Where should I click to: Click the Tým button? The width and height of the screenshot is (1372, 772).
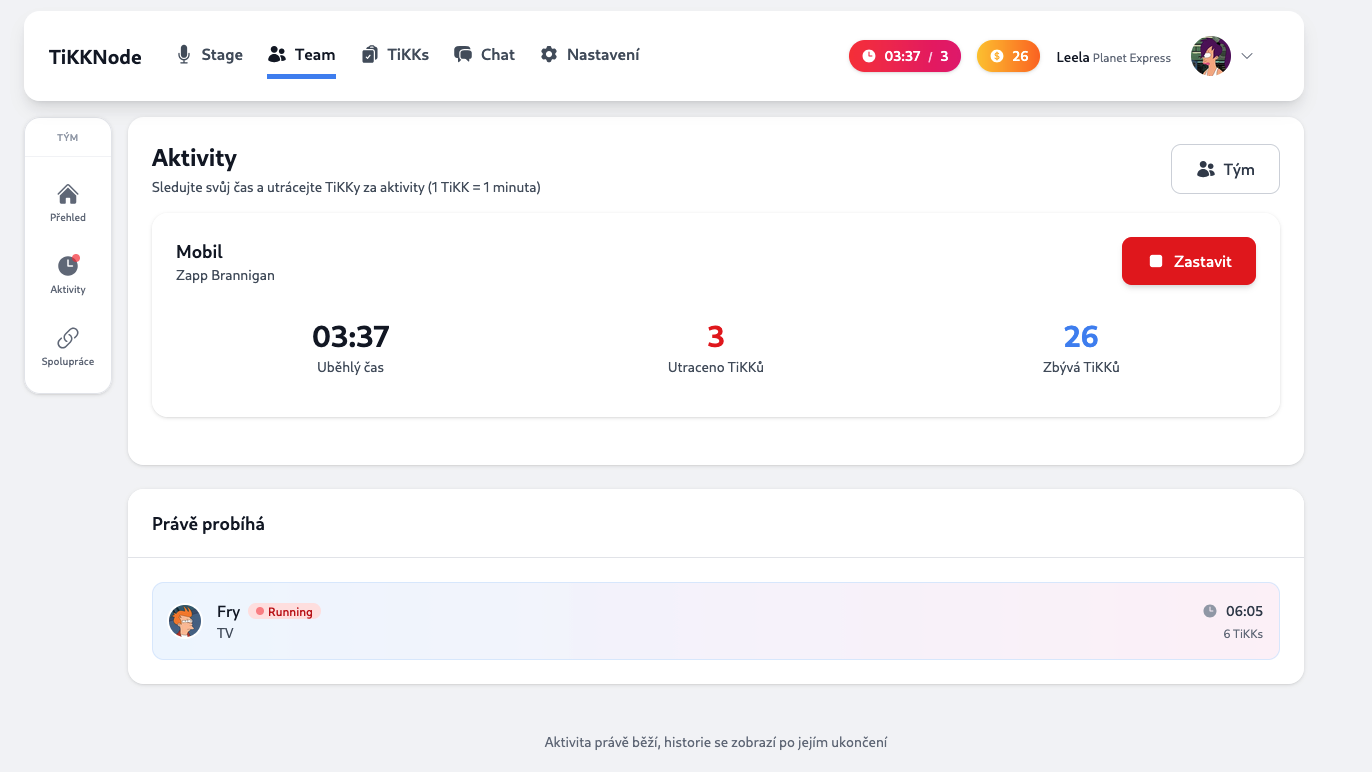coord(1225,169)
